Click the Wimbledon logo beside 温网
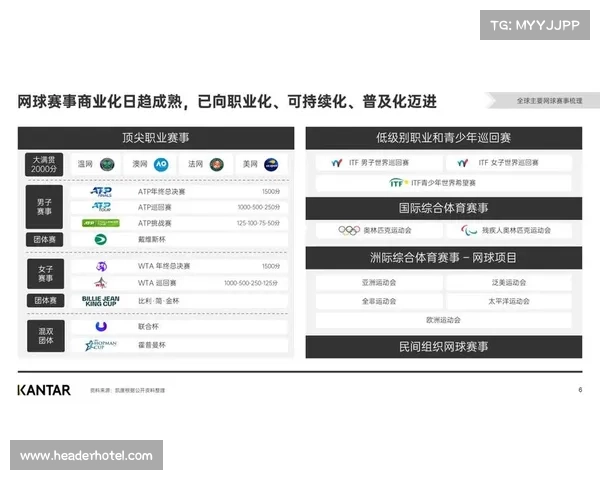 point(107,165)
